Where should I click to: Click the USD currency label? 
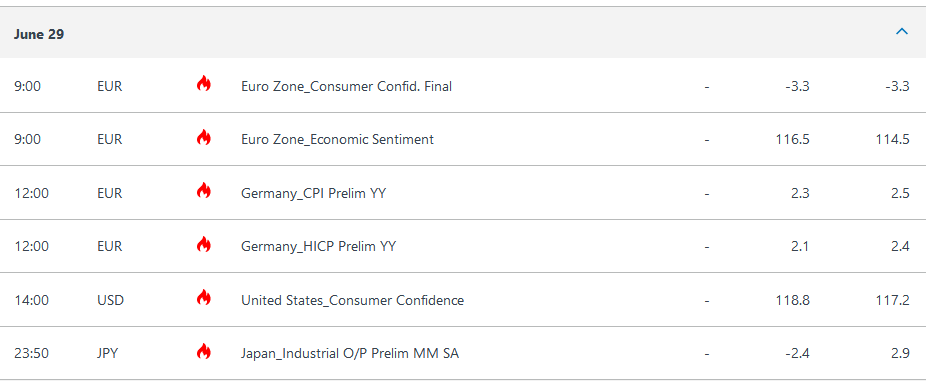coord(111,300)
